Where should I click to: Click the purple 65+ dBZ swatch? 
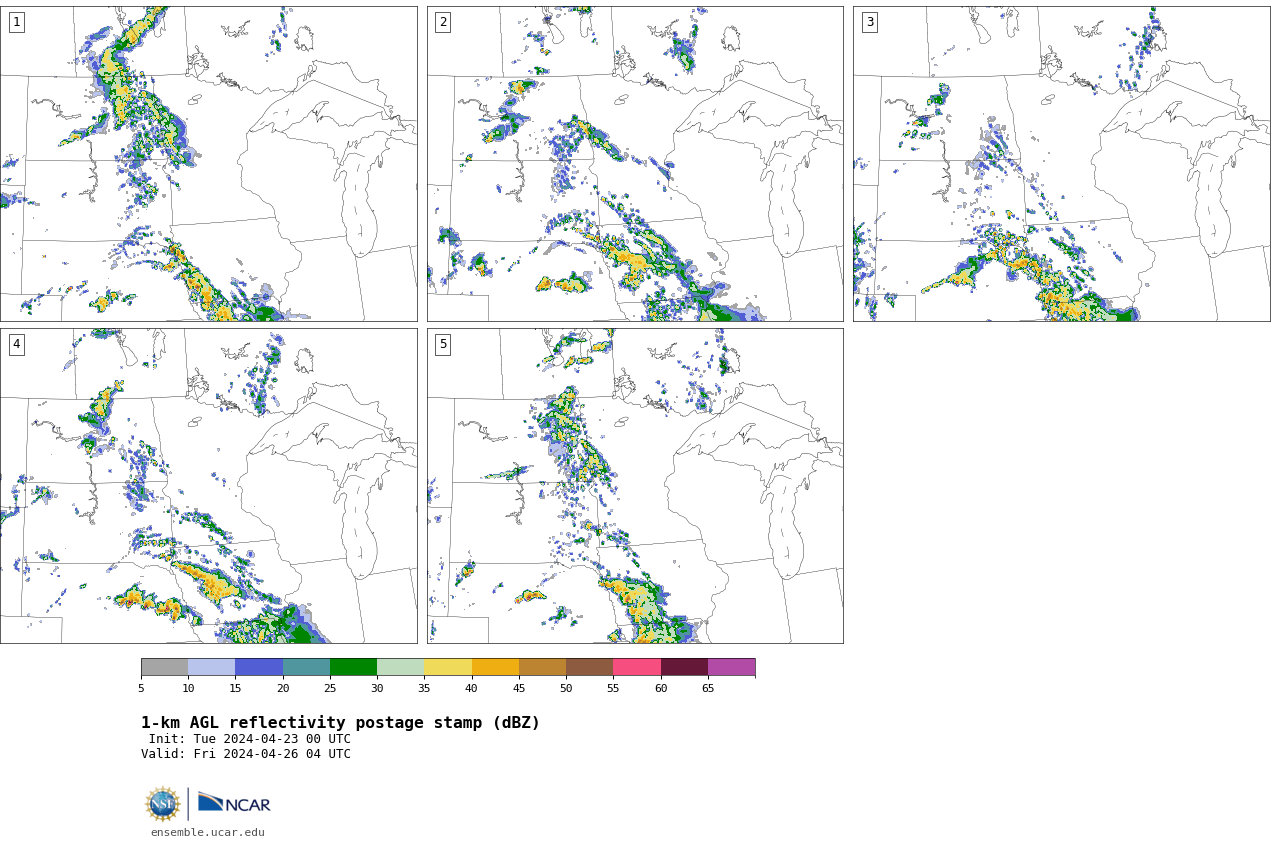[x=731, y=667]
